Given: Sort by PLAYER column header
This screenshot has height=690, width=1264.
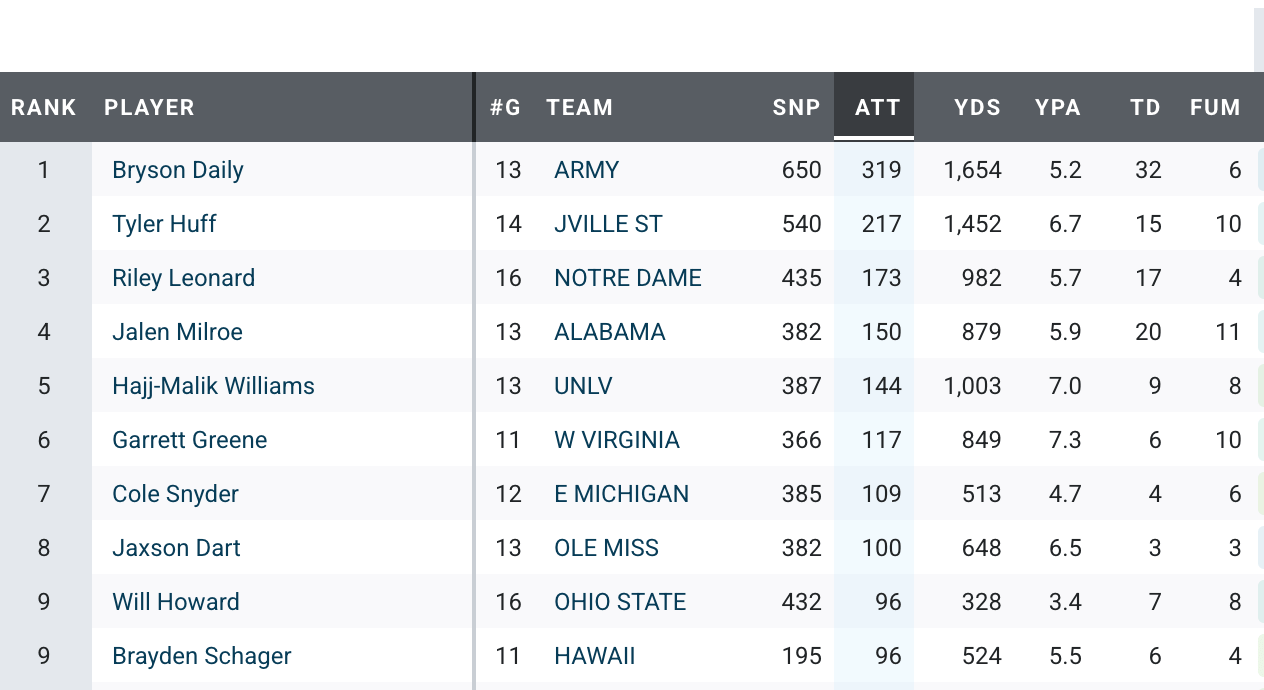Looking at the screenshot, I should click(x=149, y=107).
